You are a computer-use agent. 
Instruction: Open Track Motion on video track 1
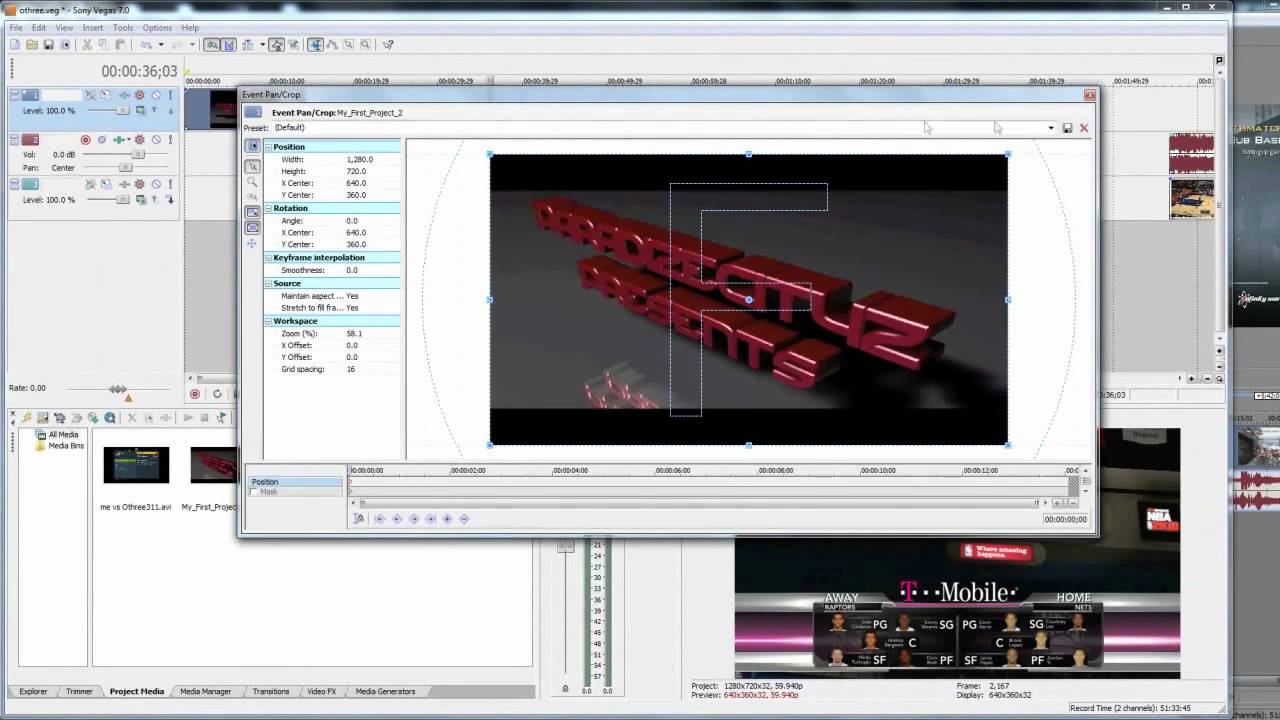[106, 95]
